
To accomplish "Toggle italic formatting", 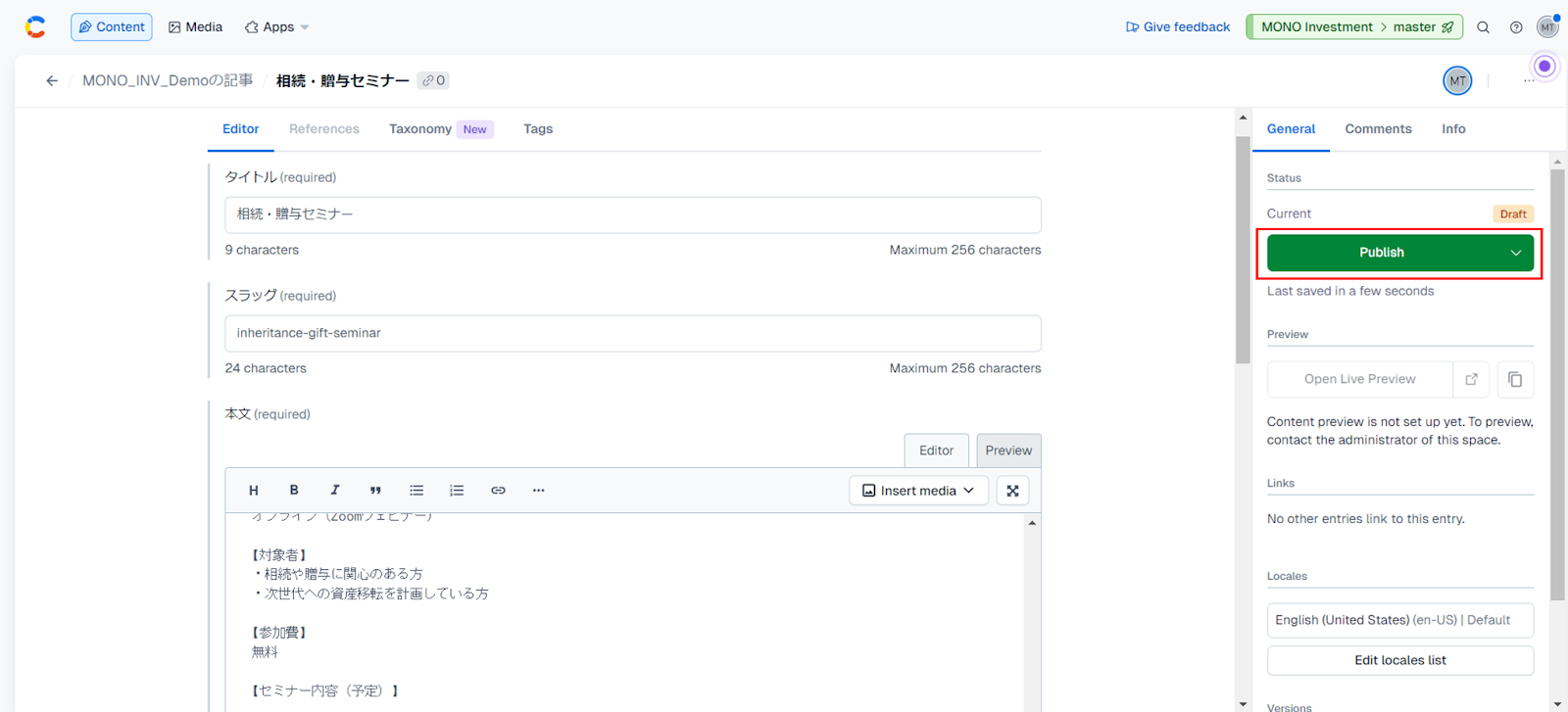I will coord(335,491).
